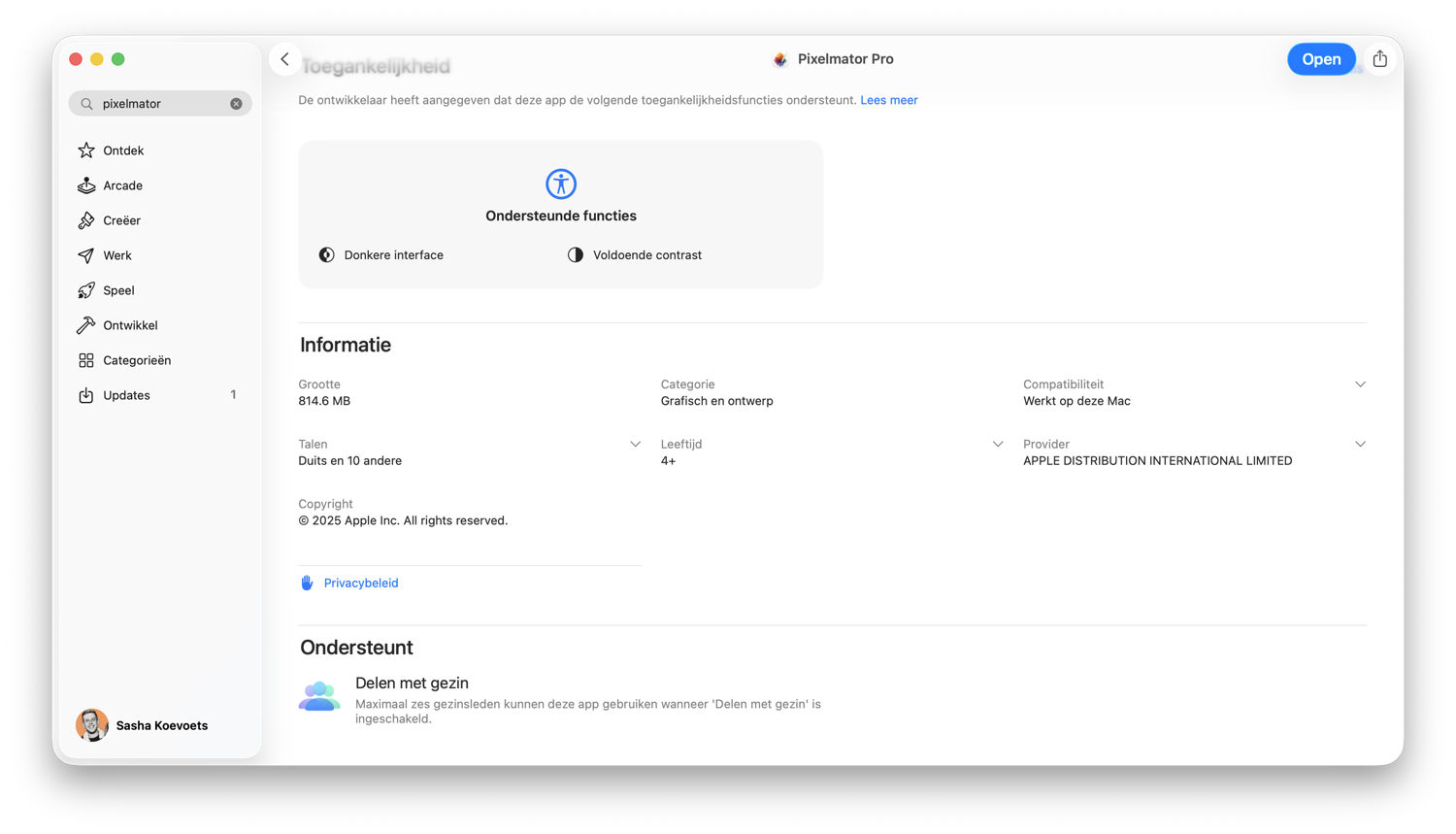Click the Ondersteunt section heading
The width and height of the screenshot is (1456, 834).
tap(356, 648)
